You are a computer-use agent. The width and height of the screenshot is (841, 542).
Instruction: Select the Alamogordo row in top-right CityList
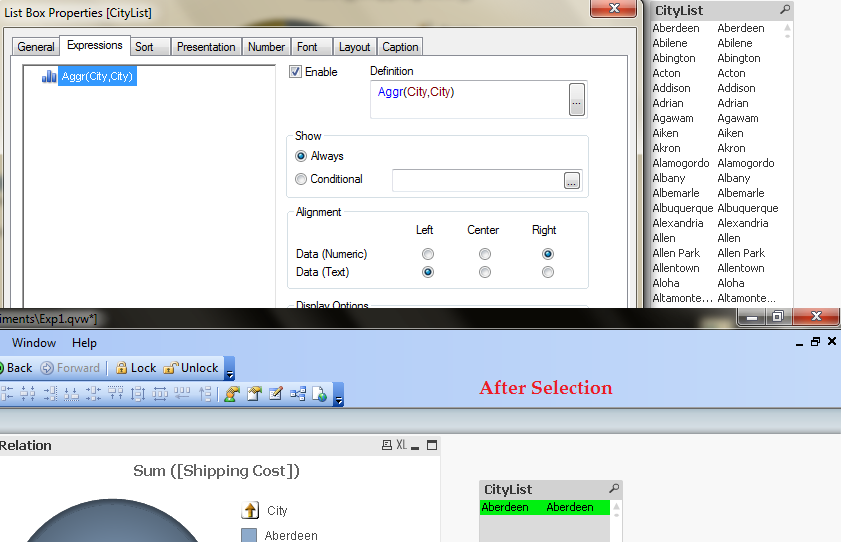pos(715,163)
